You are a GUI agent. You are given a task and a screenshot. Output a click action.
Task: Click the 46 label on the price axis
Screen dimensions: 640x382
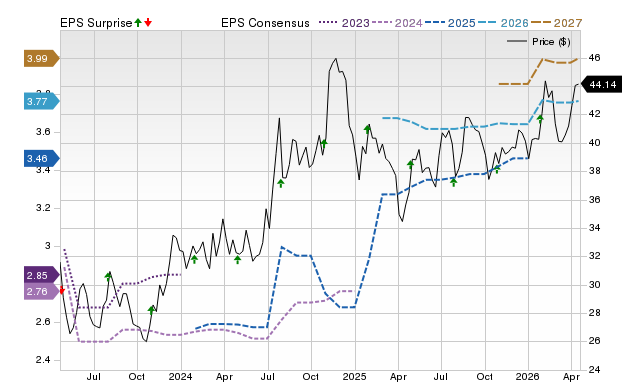click(594, 58)
